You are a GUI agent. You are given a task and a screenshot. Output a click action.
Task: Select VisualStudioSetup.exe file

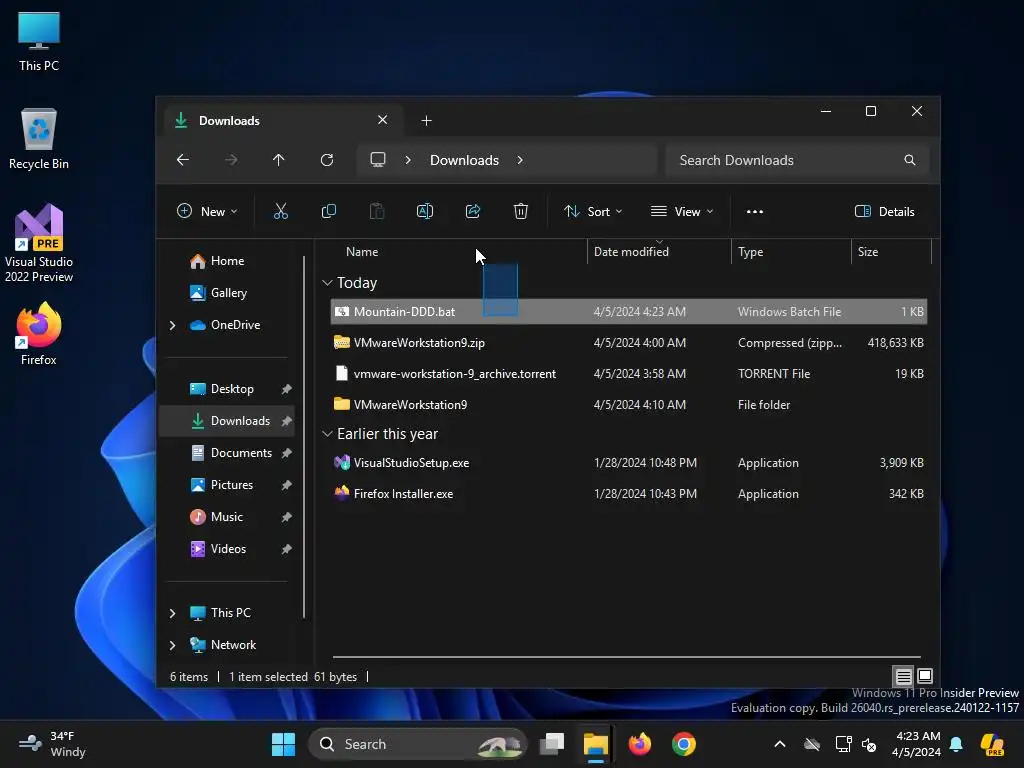pos(629,463)
